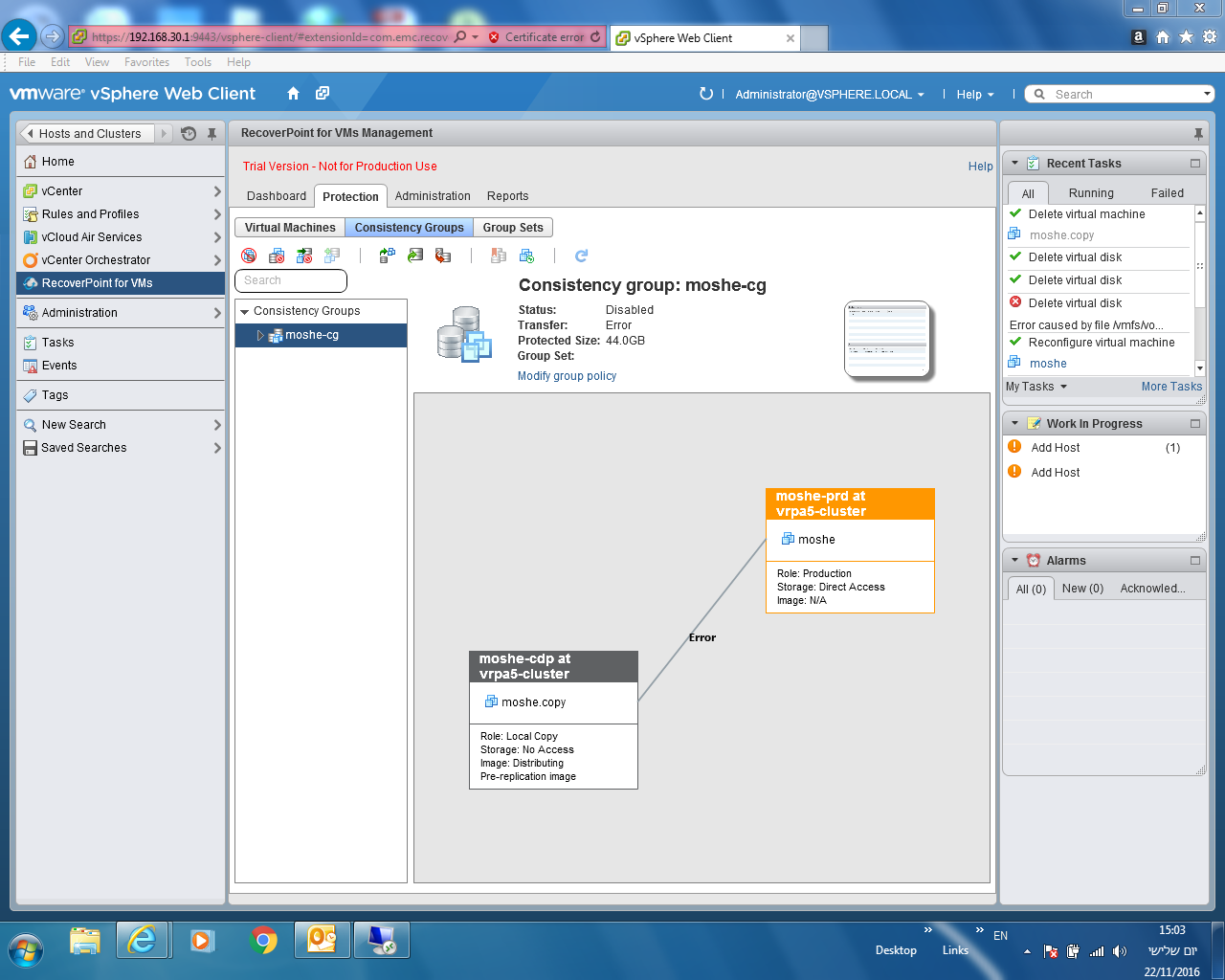Open the More Tasks link
1225x980 pixels.
click(x=1171, y=387)
